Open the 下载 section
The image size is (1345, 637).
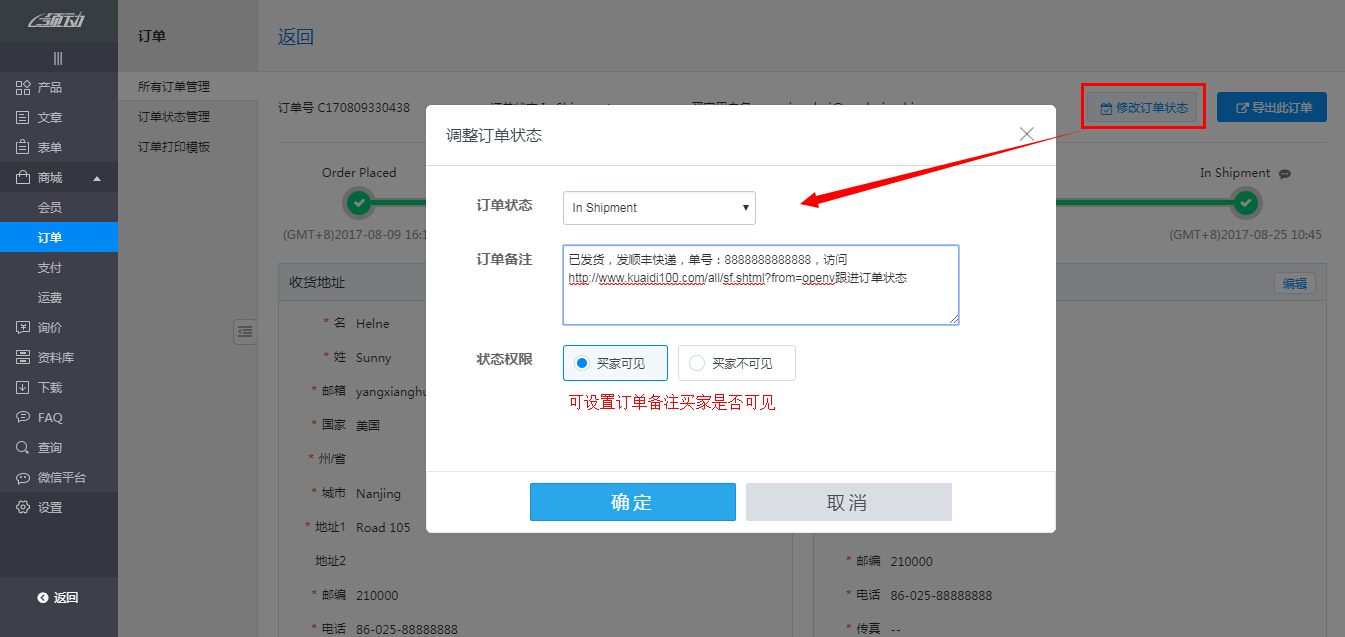tap(45, 387)
